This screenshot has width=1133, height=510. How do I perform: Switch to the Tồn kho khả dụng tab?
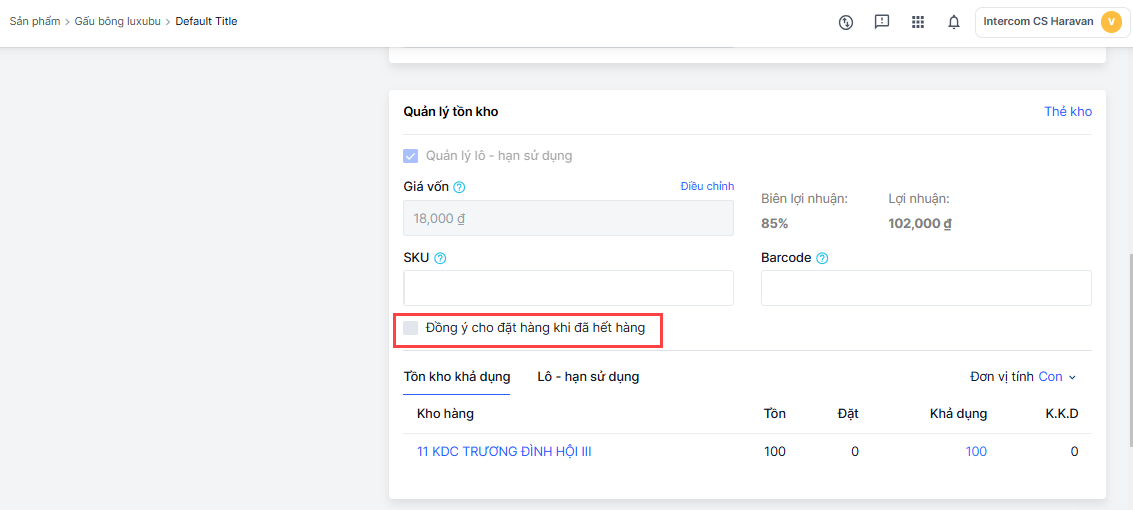[x=457, y=376]
